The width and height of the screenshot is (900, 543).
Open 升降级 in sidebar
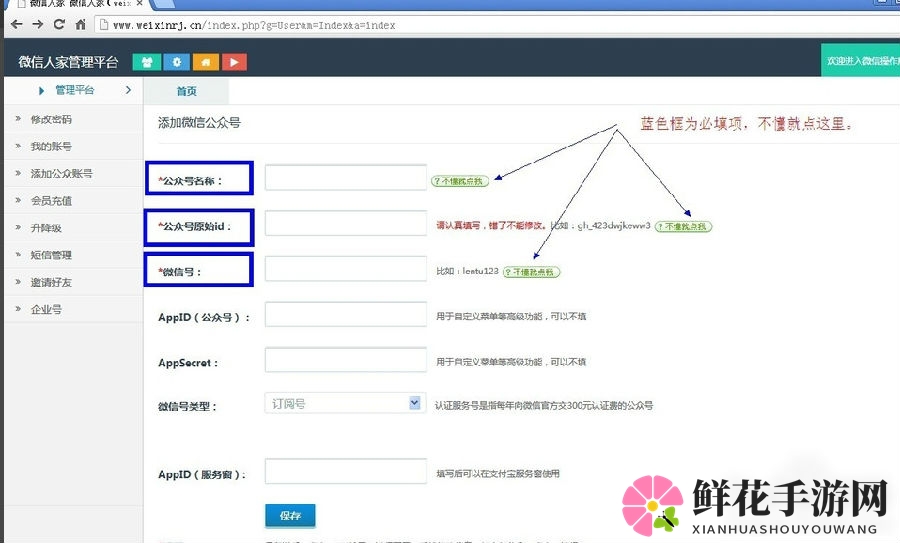[x=46, y=228]
